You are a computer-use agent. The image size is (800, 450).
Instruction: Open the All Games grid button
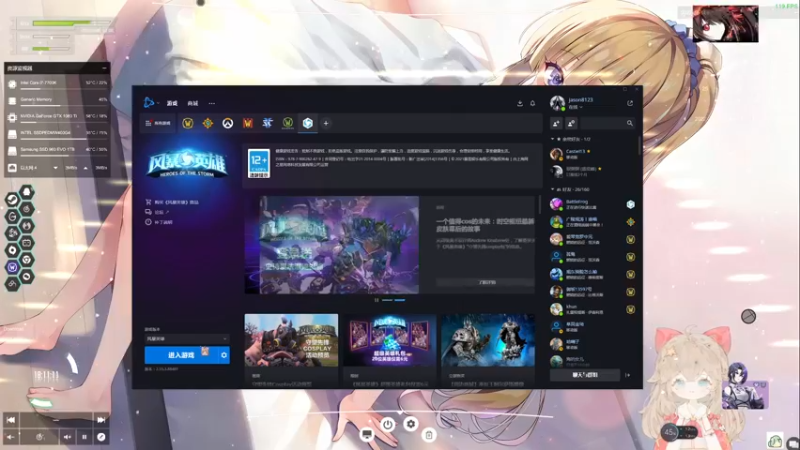point(158,123)
